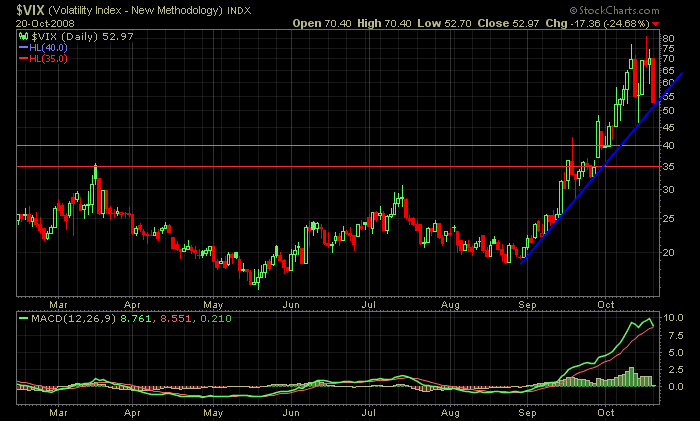Click the histogram value 0.210
This screenshot has width=700, height=421.
click(216, 319)
